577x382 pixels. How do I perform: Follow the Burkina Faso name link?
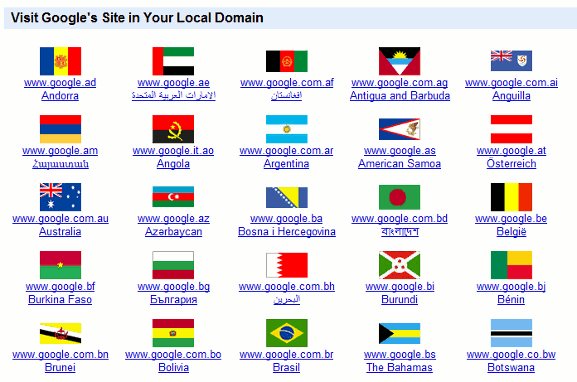tap(60, 300)
